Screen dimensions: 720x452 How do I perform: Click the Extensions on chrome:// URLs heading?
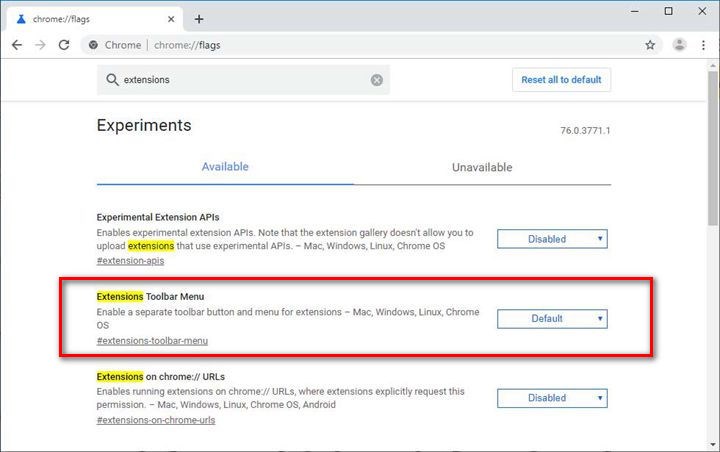pyautogui.click(x=161, y=377)
